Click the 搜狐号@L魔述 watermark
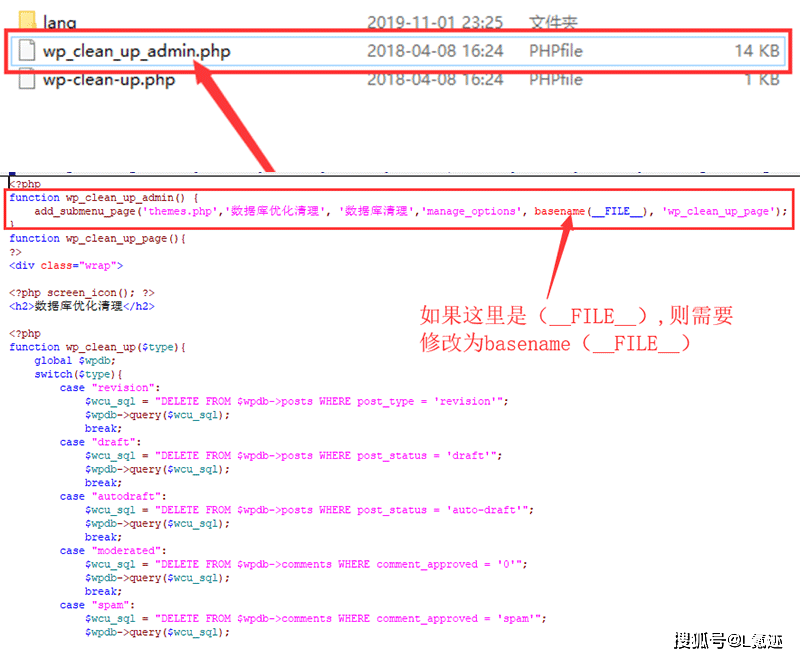Image resolution: width=800 pixels, height=658 pixels. (x=728, y=640)
